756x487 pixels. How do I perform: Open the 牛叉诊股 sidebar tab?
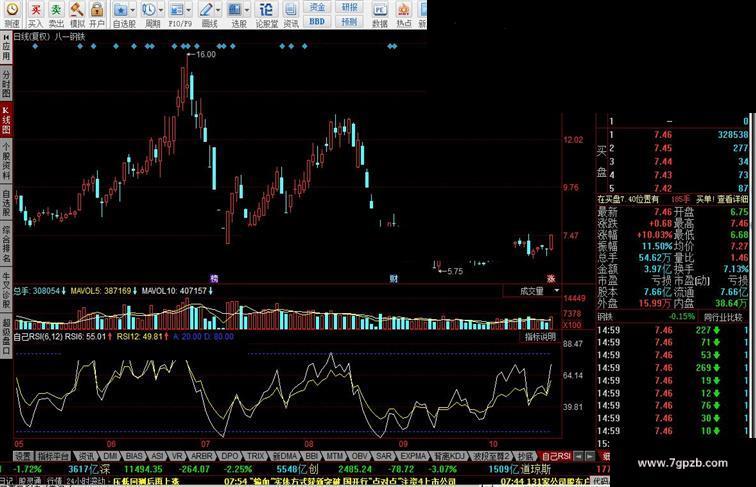click(x=6, y=290)
